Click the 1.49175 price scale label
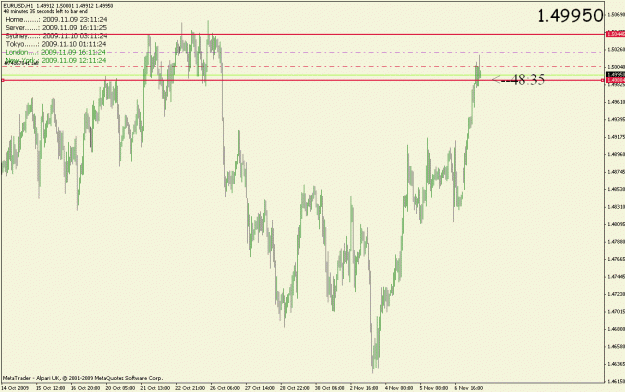The image size is (625, 392). 616,137
